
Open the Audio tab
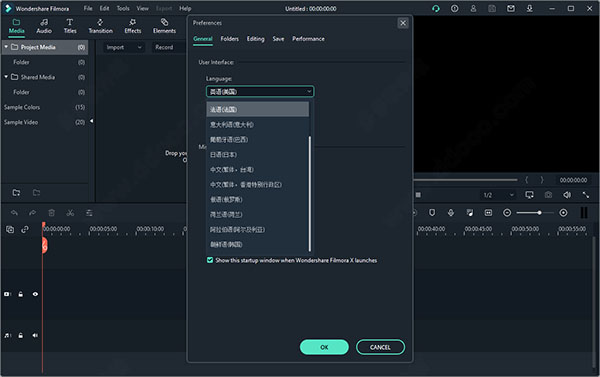tap(44, 26)
